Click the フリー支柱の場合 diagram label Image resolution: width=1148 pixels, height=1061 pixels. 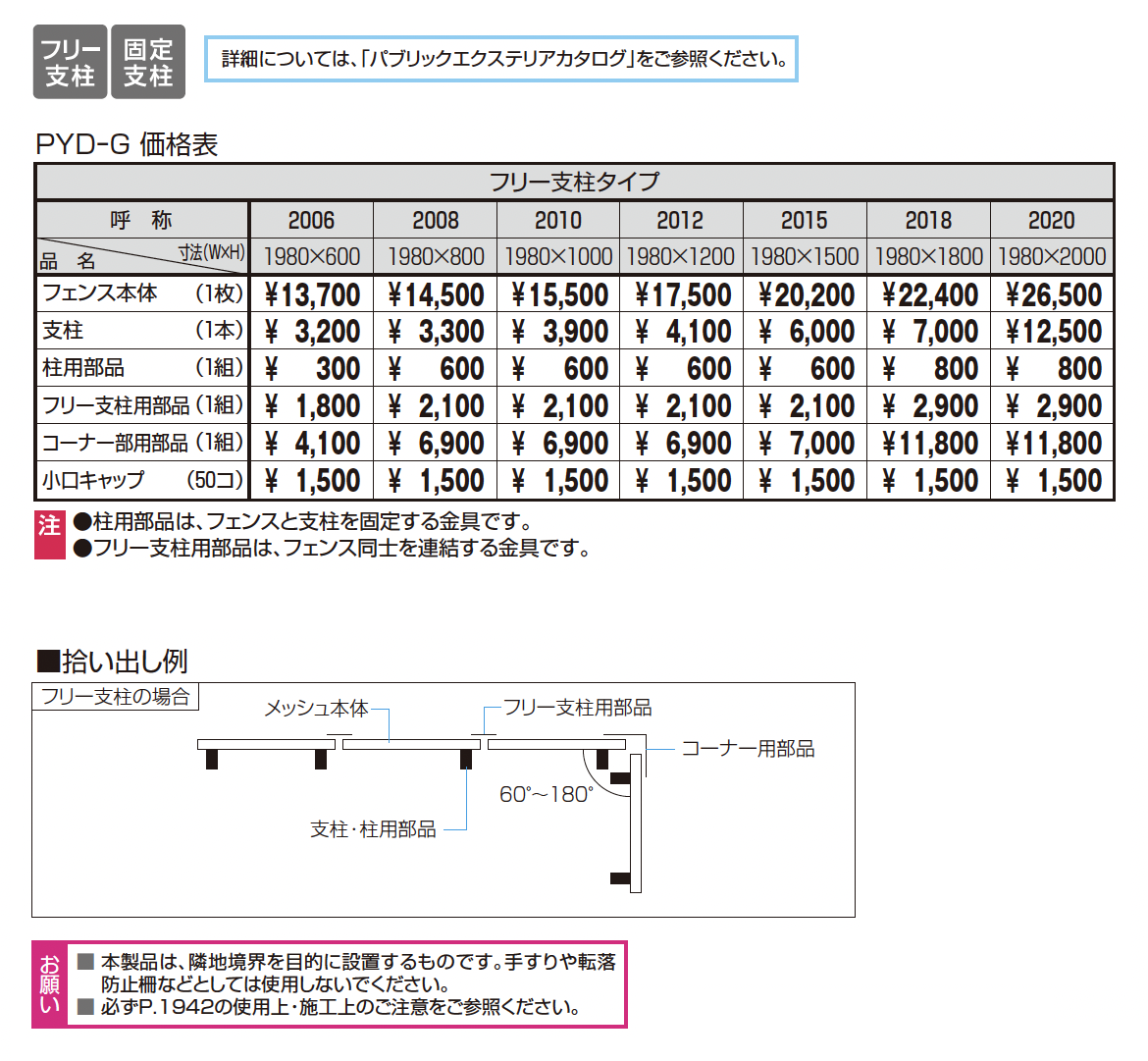click(x=115, y=696)
